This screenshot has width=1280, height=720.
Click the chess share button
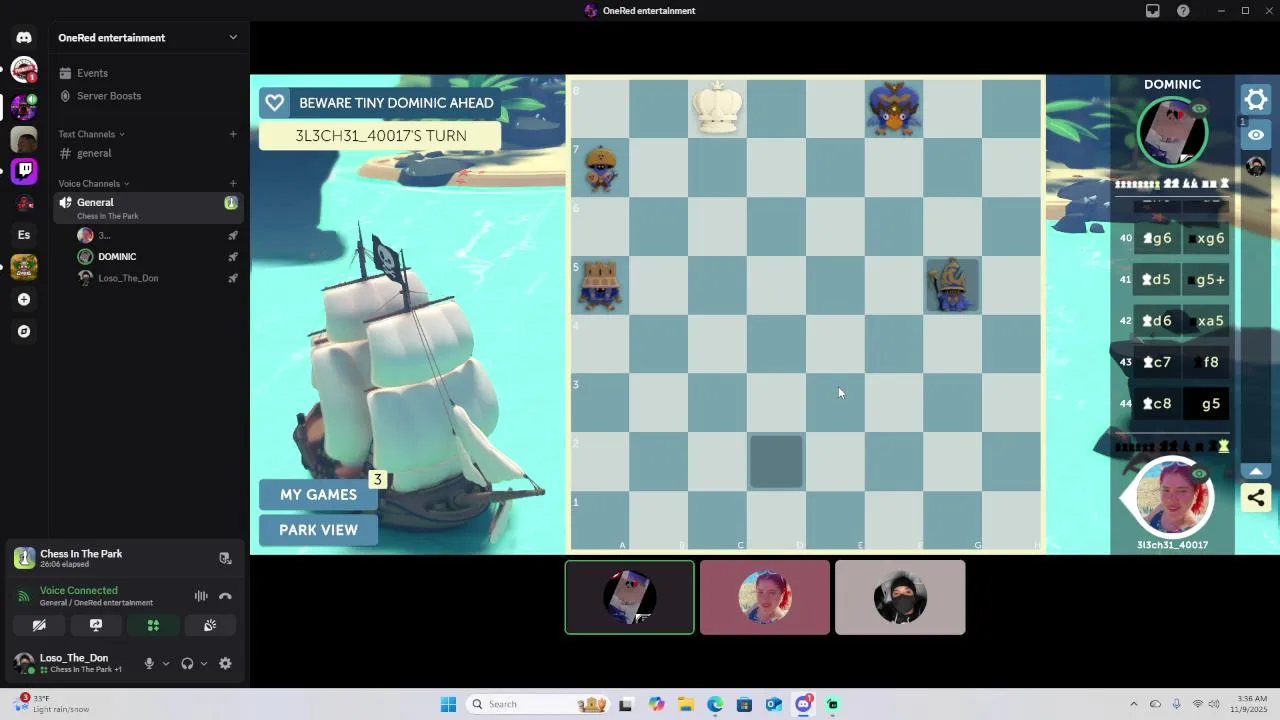click(x=1256, y=497)
